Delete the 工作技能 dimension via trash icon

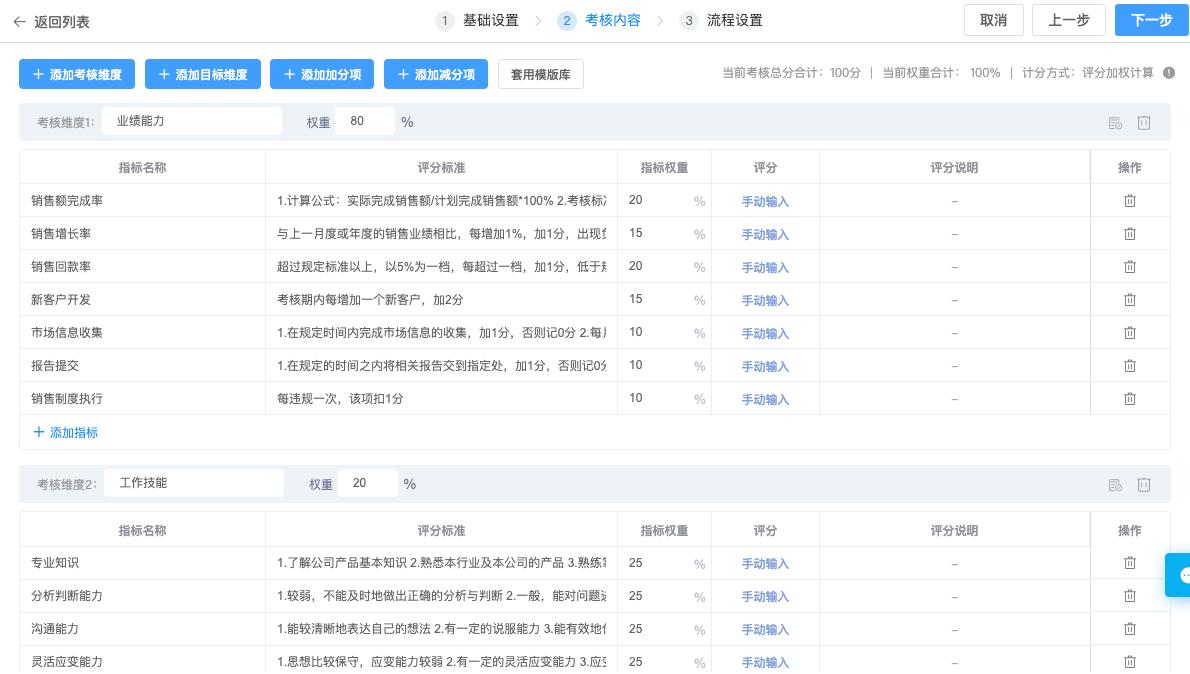[1144, 484]
